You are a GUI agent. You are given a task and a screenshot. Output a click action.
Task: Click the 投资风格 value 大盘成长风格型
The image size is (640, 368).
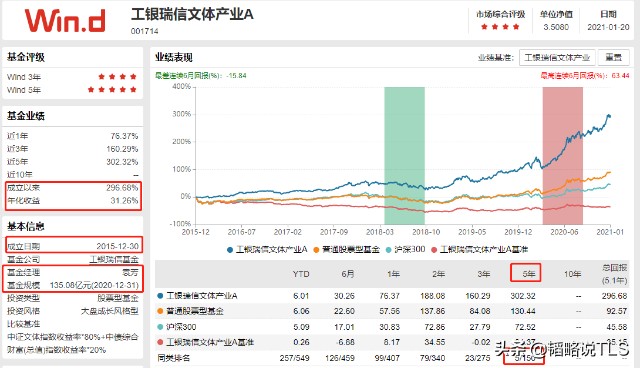(110, 311)
